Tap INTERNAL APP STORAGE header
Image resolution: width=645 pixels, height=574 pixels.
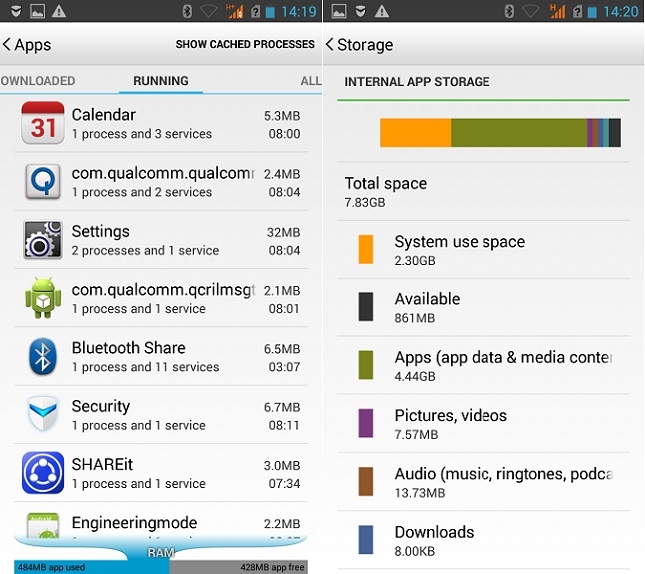click(417, 82)
